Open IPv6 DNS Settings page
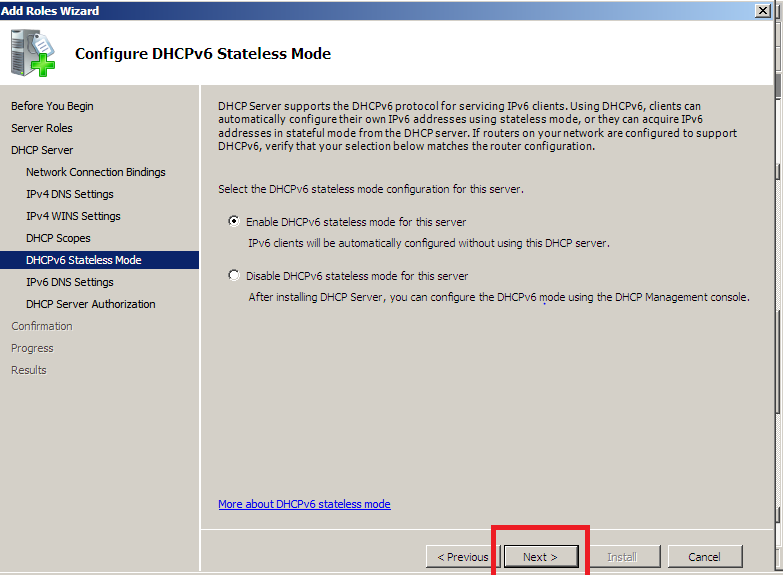Image resolution: width=783 pixels, height=575 pixels. [69, 282]
